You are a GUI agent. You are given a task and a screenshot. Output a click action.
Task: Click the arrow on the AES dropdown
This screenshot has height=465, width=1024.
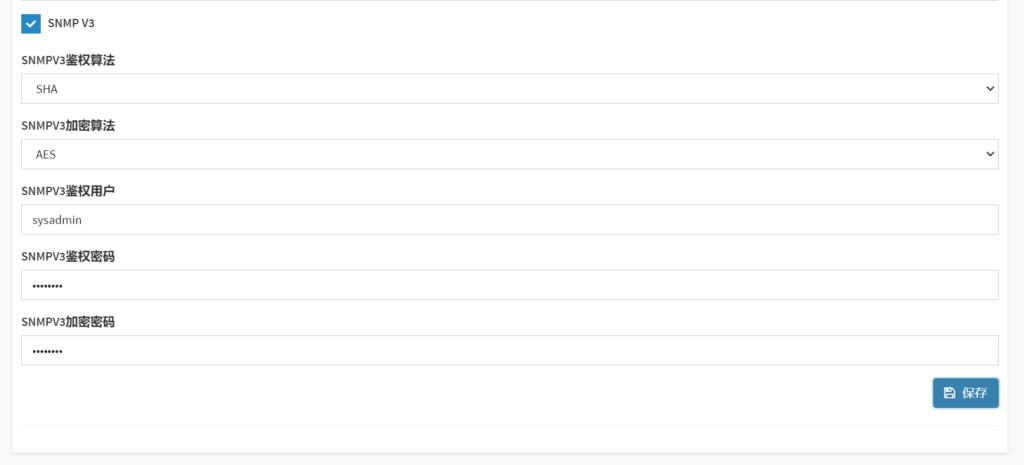point(990,154)
